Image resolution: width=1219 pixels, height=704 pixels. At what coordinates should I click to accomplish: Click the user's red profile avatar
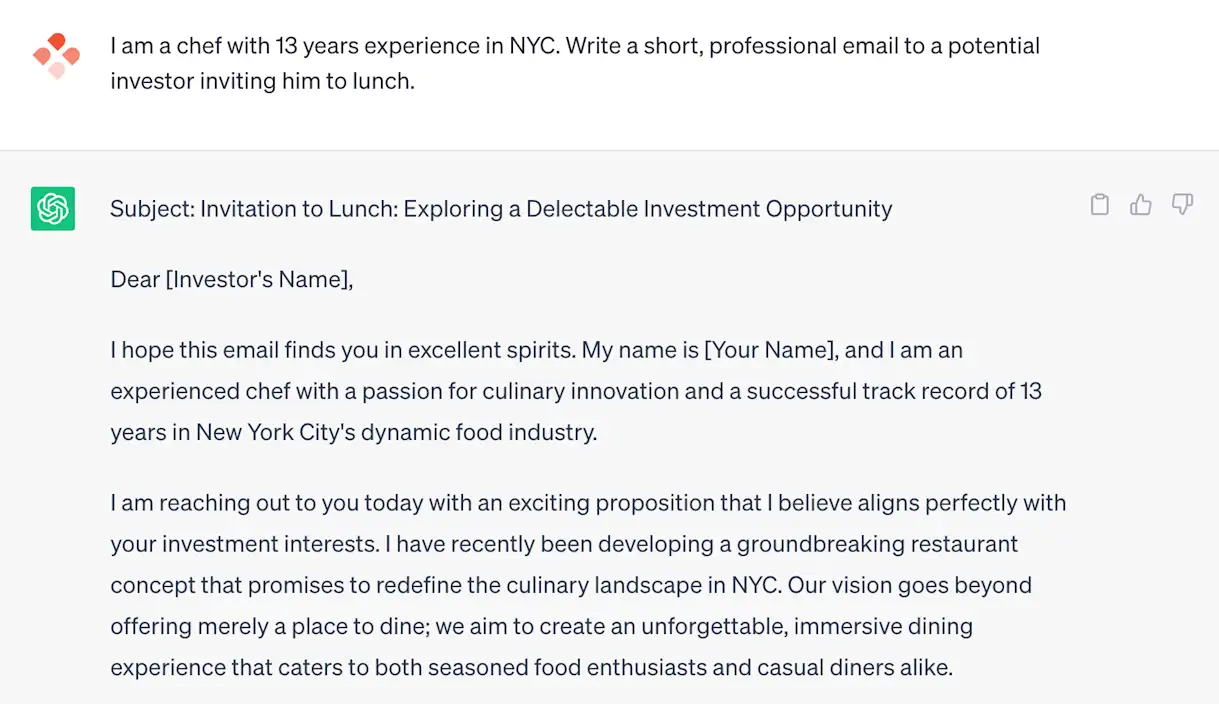point(56,55)
